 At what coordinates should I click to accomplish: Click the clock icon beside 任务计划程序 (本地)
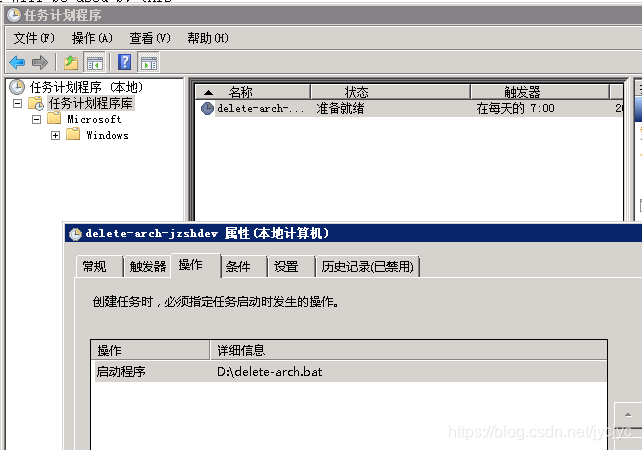point(17,87)
